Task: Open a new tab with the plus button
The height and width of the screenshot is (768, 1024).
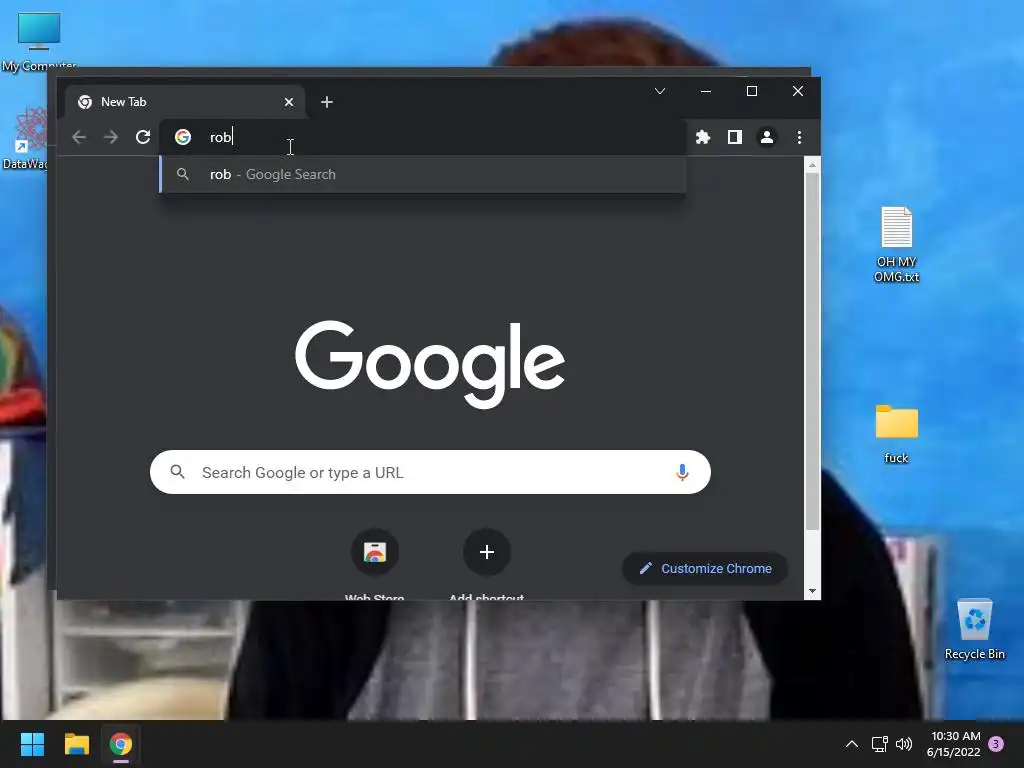Action: point(327,102)
